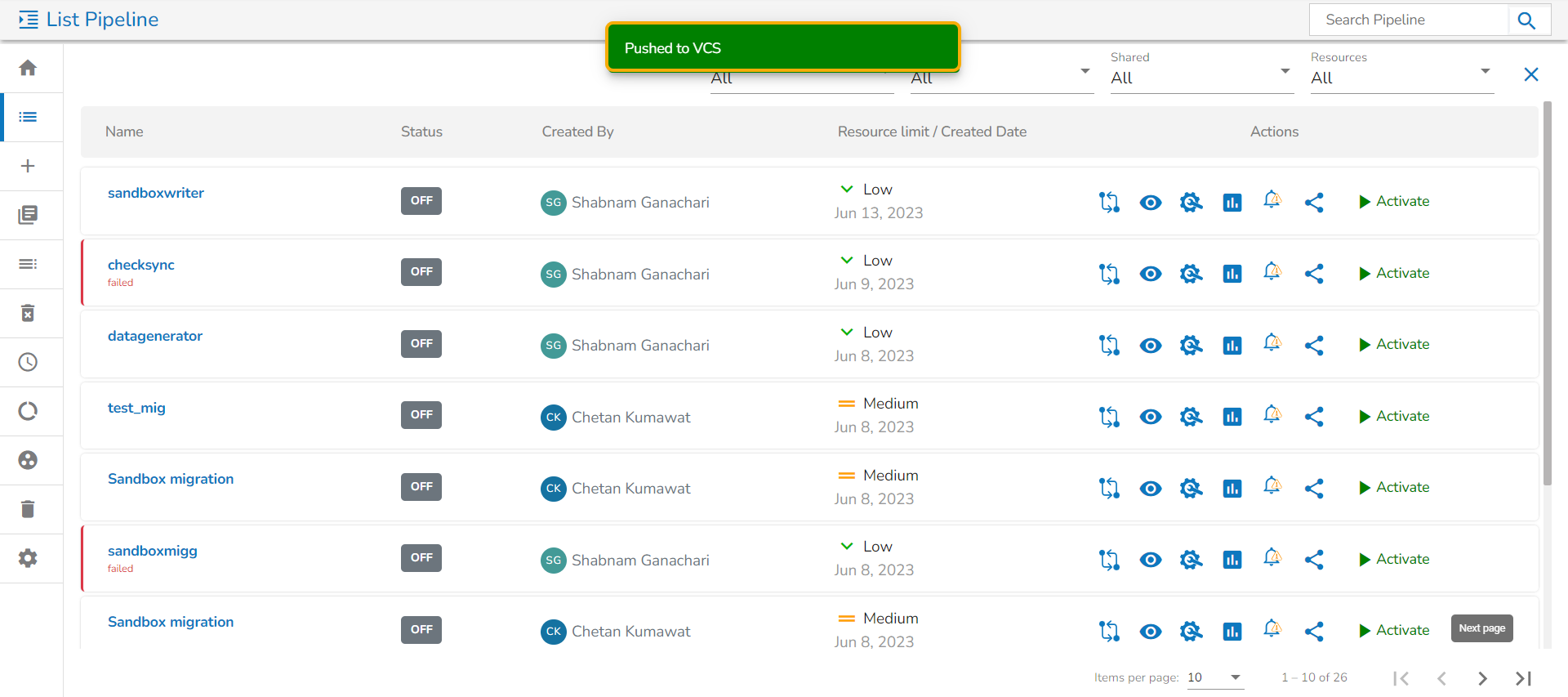Toggle the OFF status of sandboxwriter
1568x697 pixels.
tap(421, 201)
